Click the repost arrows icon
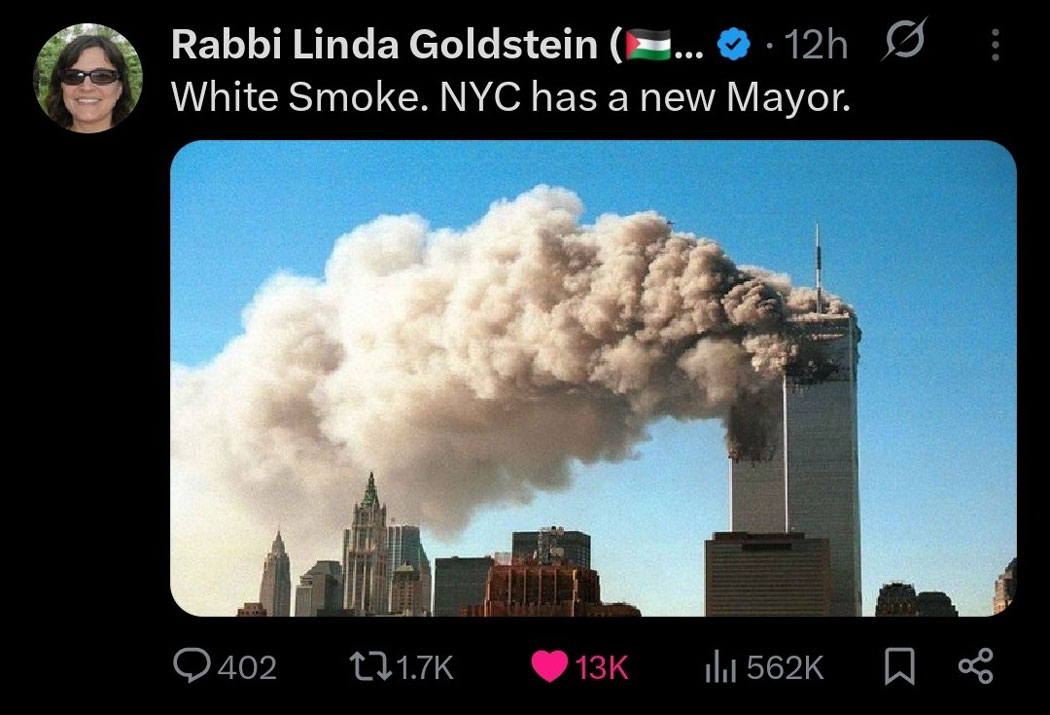 click(x=371, y=667)
